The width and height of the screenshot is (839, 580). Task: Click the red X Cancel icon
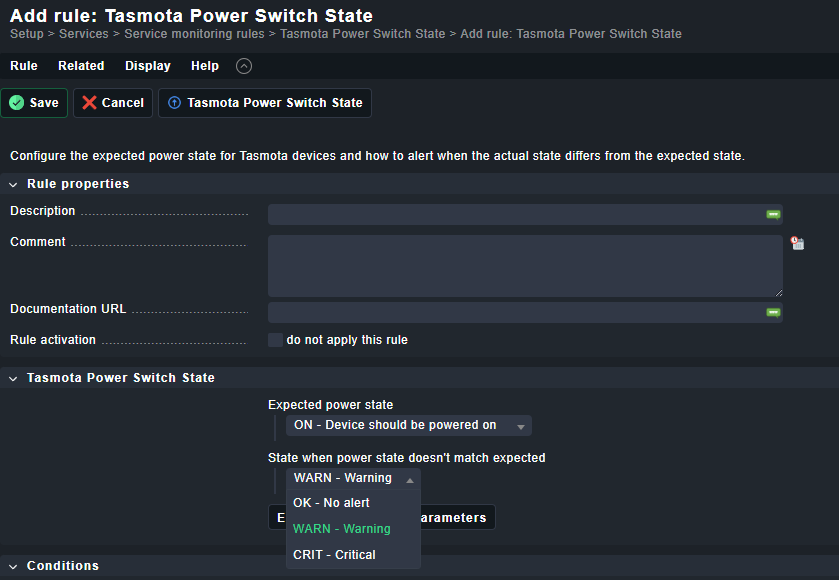coord(90,103)
